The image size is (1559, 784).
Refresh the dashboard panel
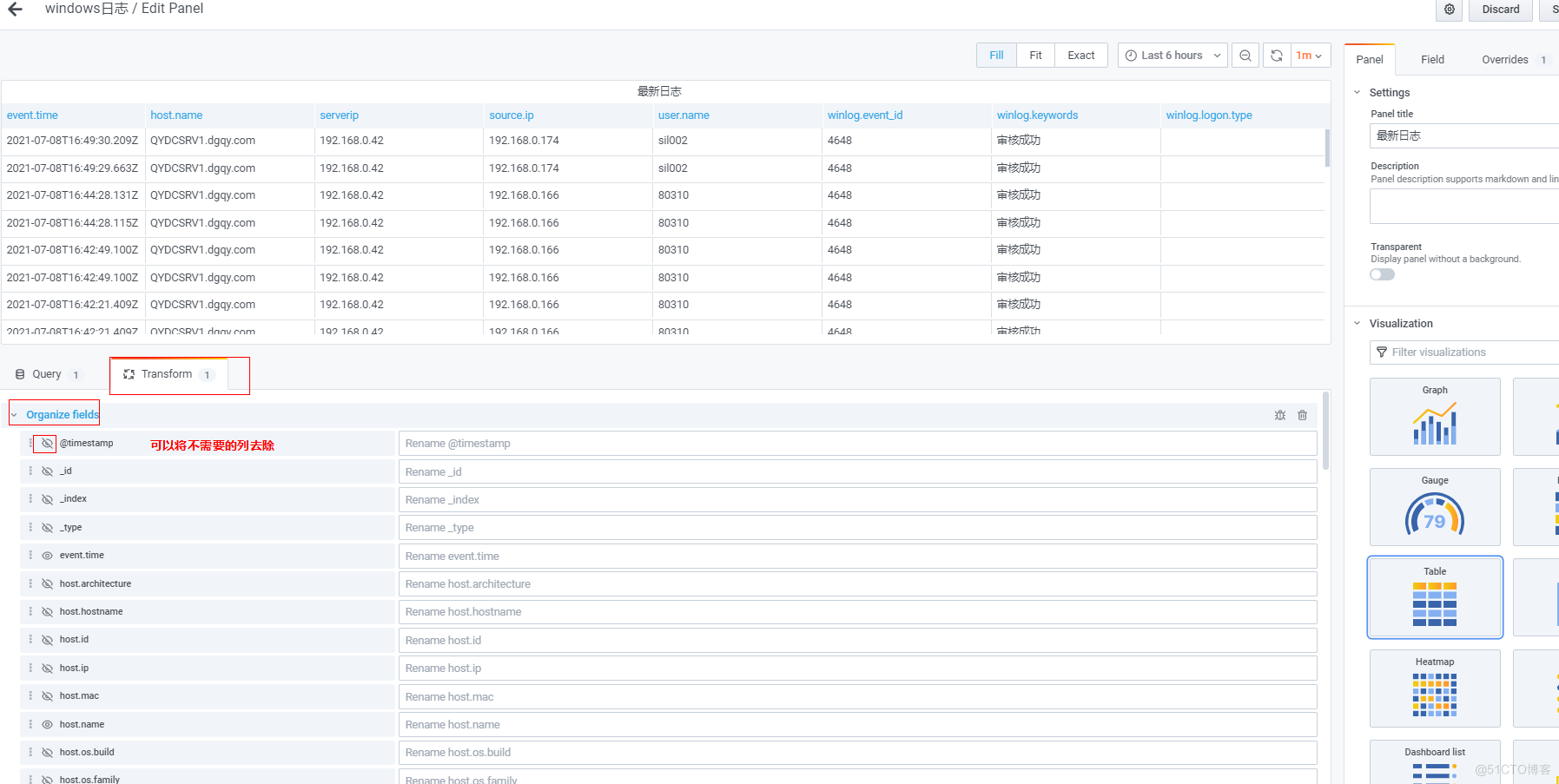pos(1276,56)
